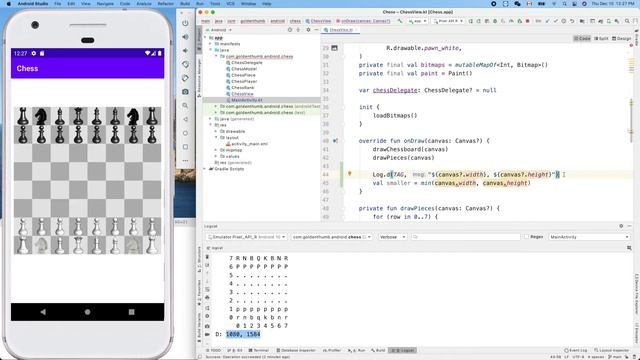640x360 pixels.
Task: Click the Build hammer icon in toolbar
Action: pos(400,21)
